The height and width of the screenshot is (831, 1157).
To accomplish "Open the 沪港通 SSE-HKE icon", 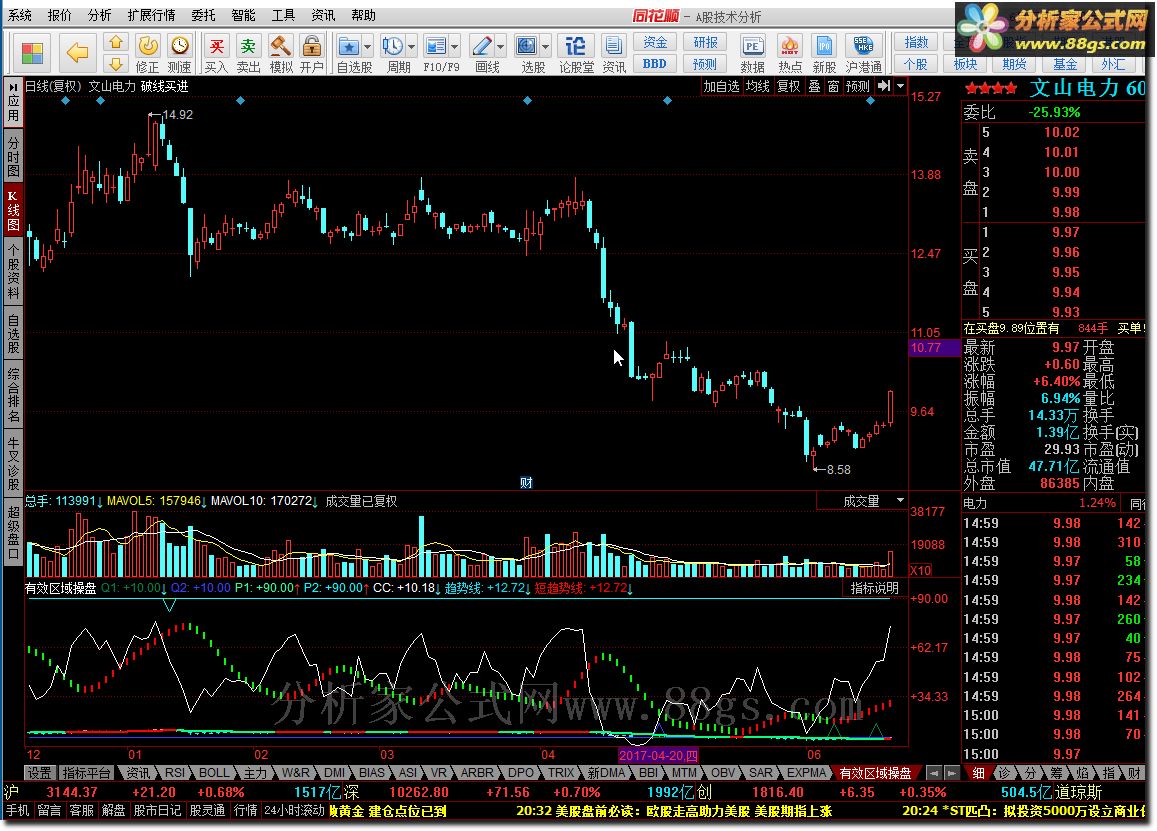I will [x=863, y=46].
